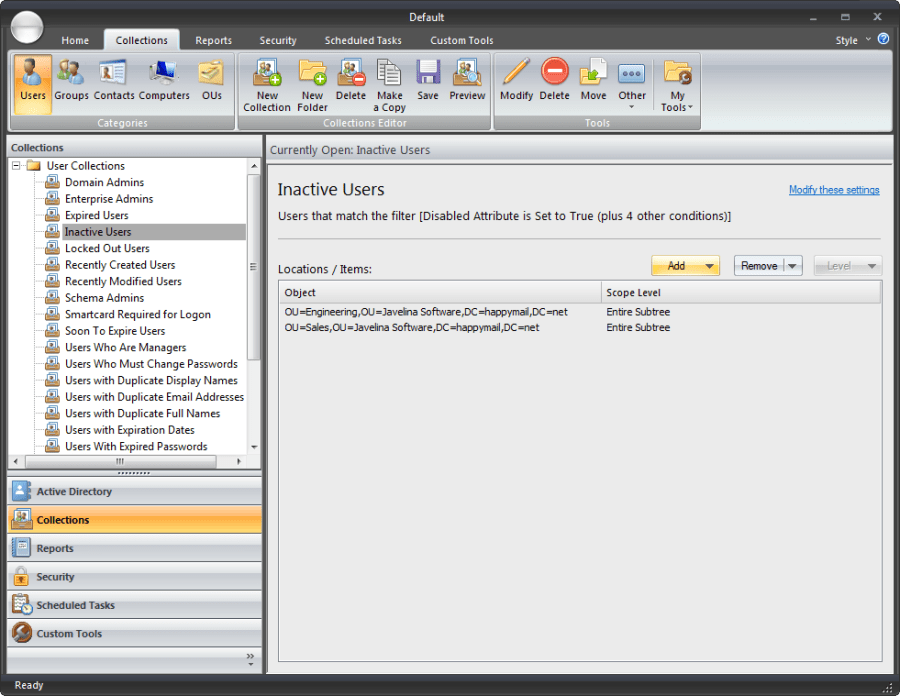Select the Locked Out Users collection
Image resolution: width=900 pixels, height=696 pixels.
click(109, 247)
